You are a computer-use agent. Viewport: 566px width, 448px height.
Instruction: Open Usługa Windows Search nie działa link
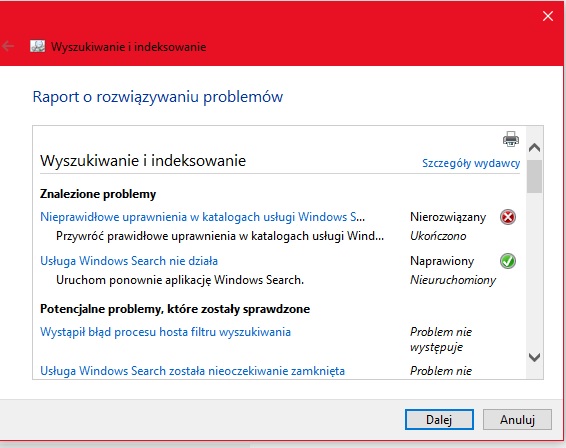click(129, 261)
